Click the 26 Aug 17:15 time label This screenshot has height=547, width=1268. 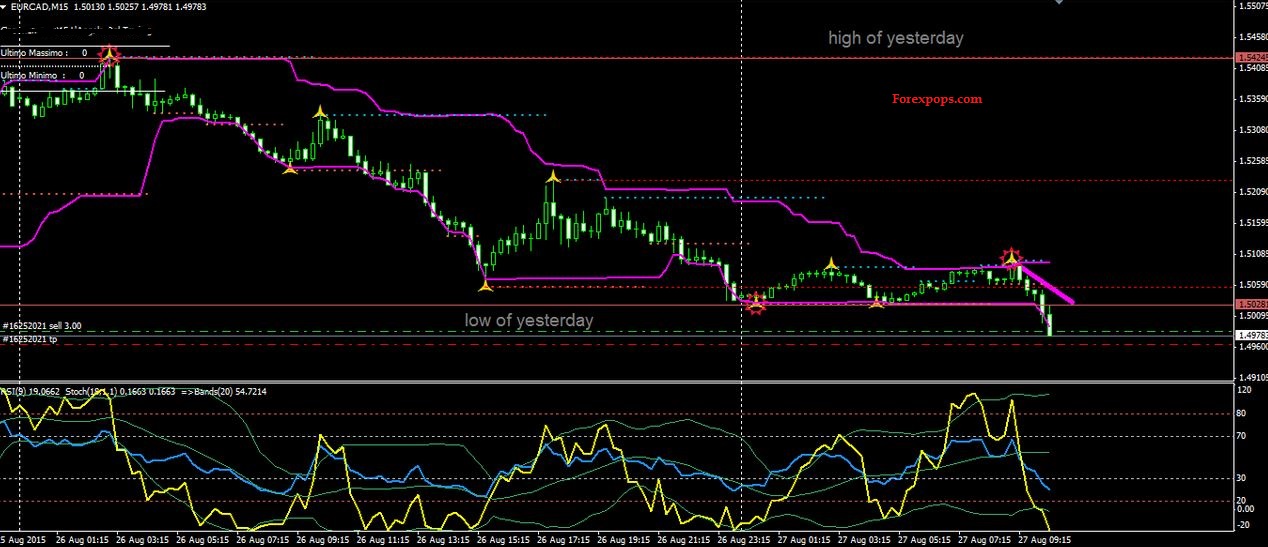pyautogui.click(x=564, y=539)
